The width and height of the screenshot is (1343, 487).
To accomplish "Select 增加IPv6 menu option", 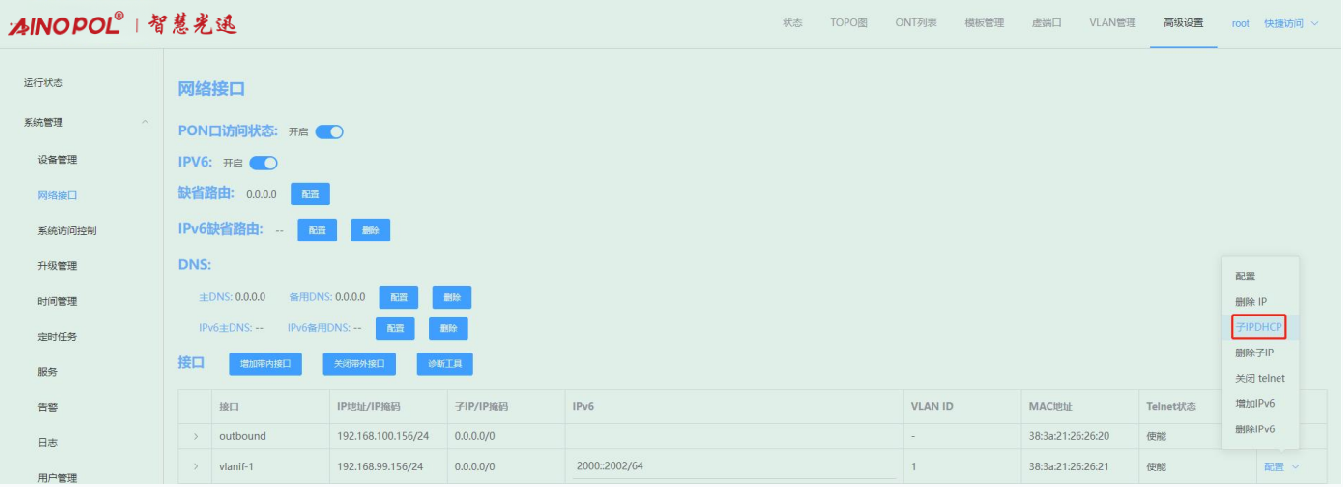I will point(1255,404).
